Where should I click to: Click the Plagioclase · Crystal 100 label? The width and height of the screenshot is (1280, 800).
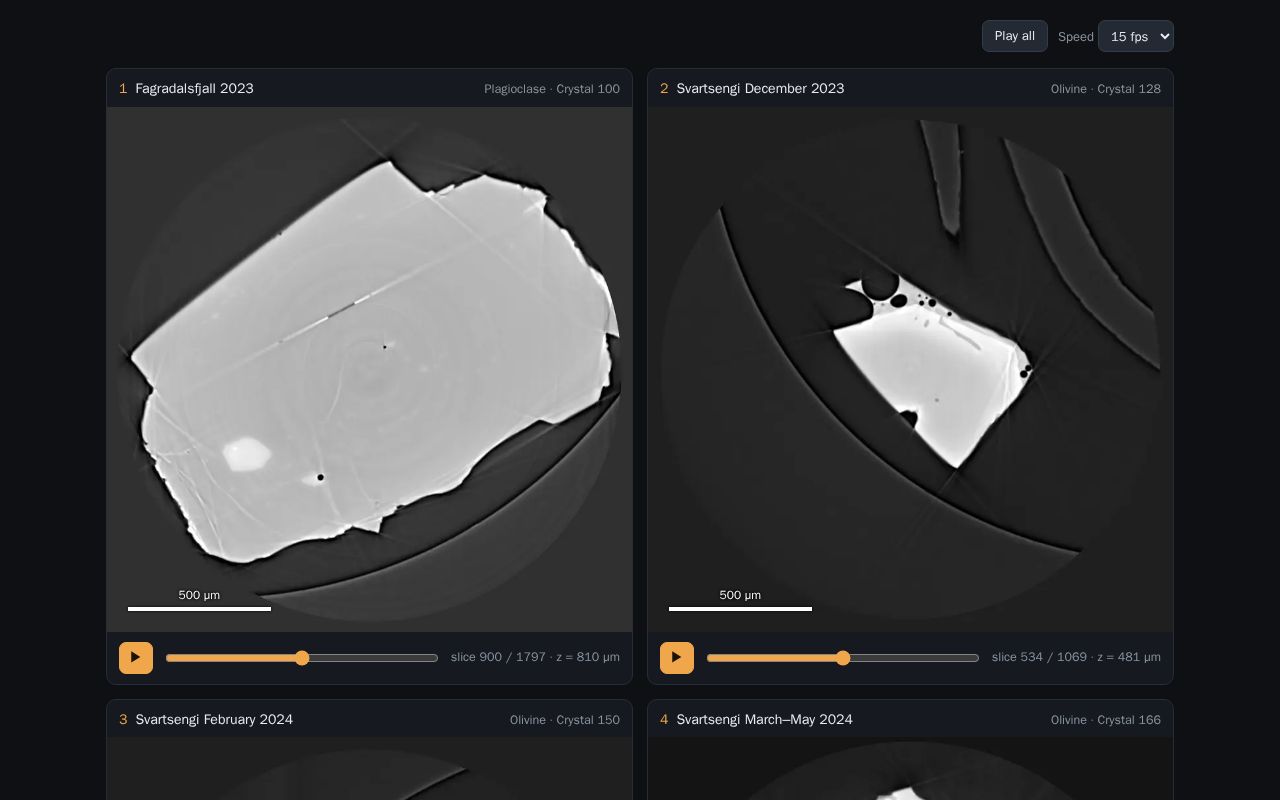coord(552,89)
